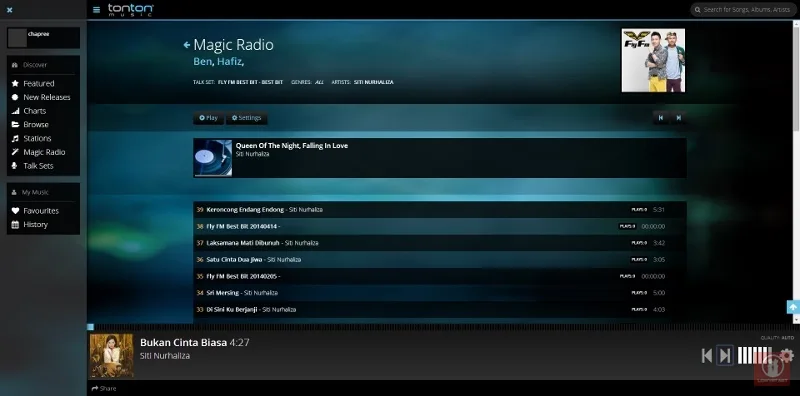800x396 pixels.
Task: Go back using the arrow beside Magic Radio
Action: pyautogui.click(x=187, y=45)
